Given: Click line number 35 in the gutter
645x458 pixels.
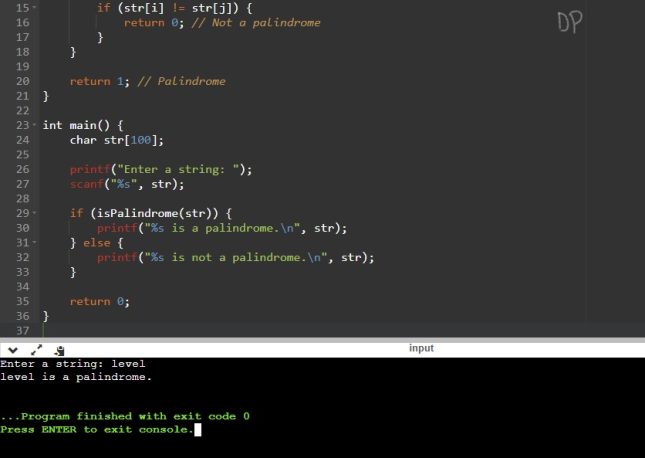Looking at the screenshot, I should (23, 301).
